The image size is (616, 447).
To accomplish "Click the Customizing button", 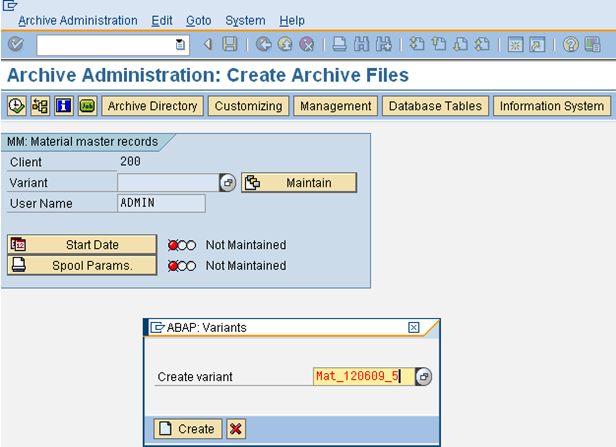I will tap(248, 106).
